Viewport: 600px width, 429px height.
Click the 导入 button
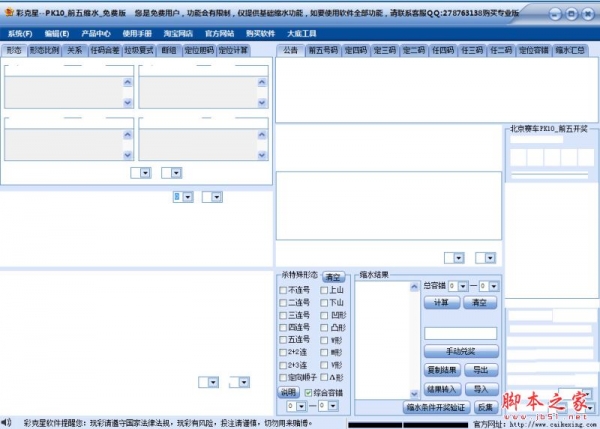click(481, 390)
